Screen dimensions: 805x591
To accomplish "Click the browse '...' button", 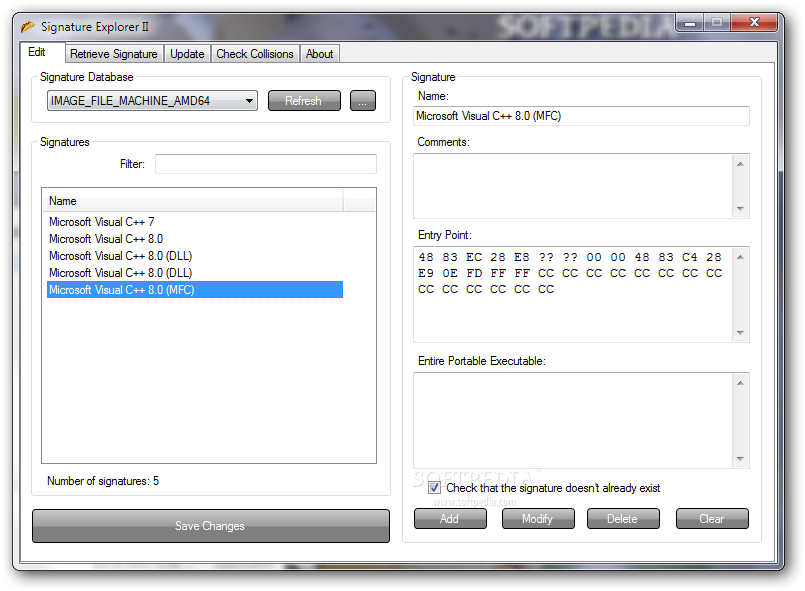I will tap(362, 101).
